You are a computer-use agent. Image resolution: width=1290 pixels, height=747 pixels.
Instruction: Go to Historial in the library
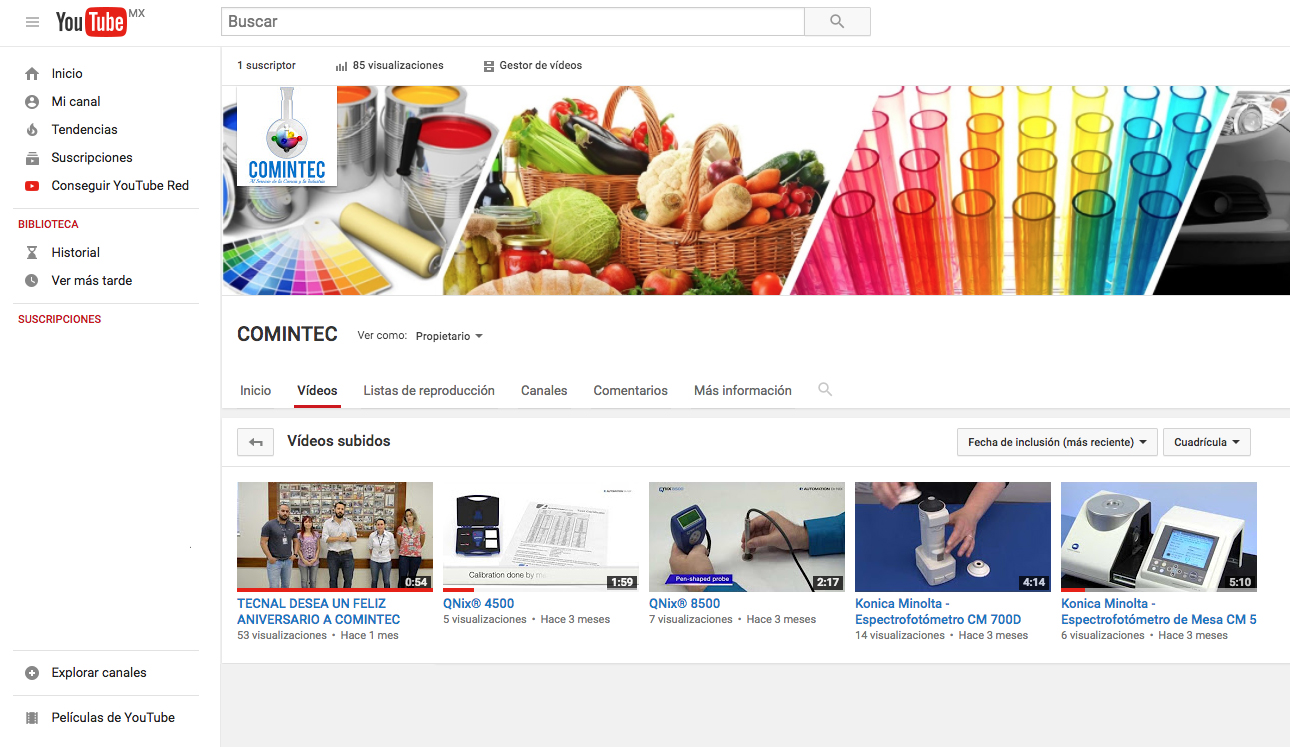75,253
